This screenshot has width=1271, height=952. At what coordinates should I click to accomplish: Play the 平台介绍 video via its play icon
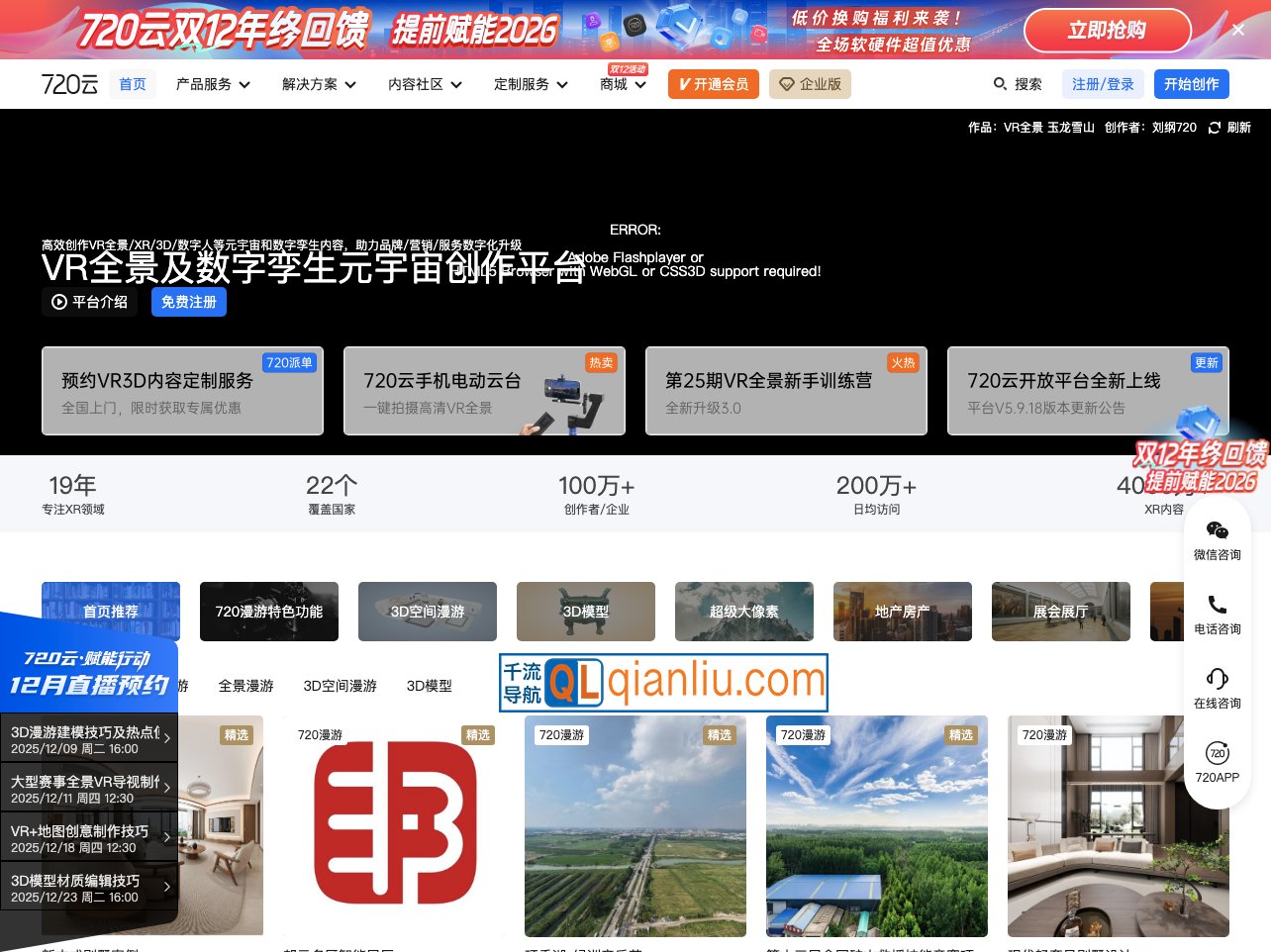58,302
